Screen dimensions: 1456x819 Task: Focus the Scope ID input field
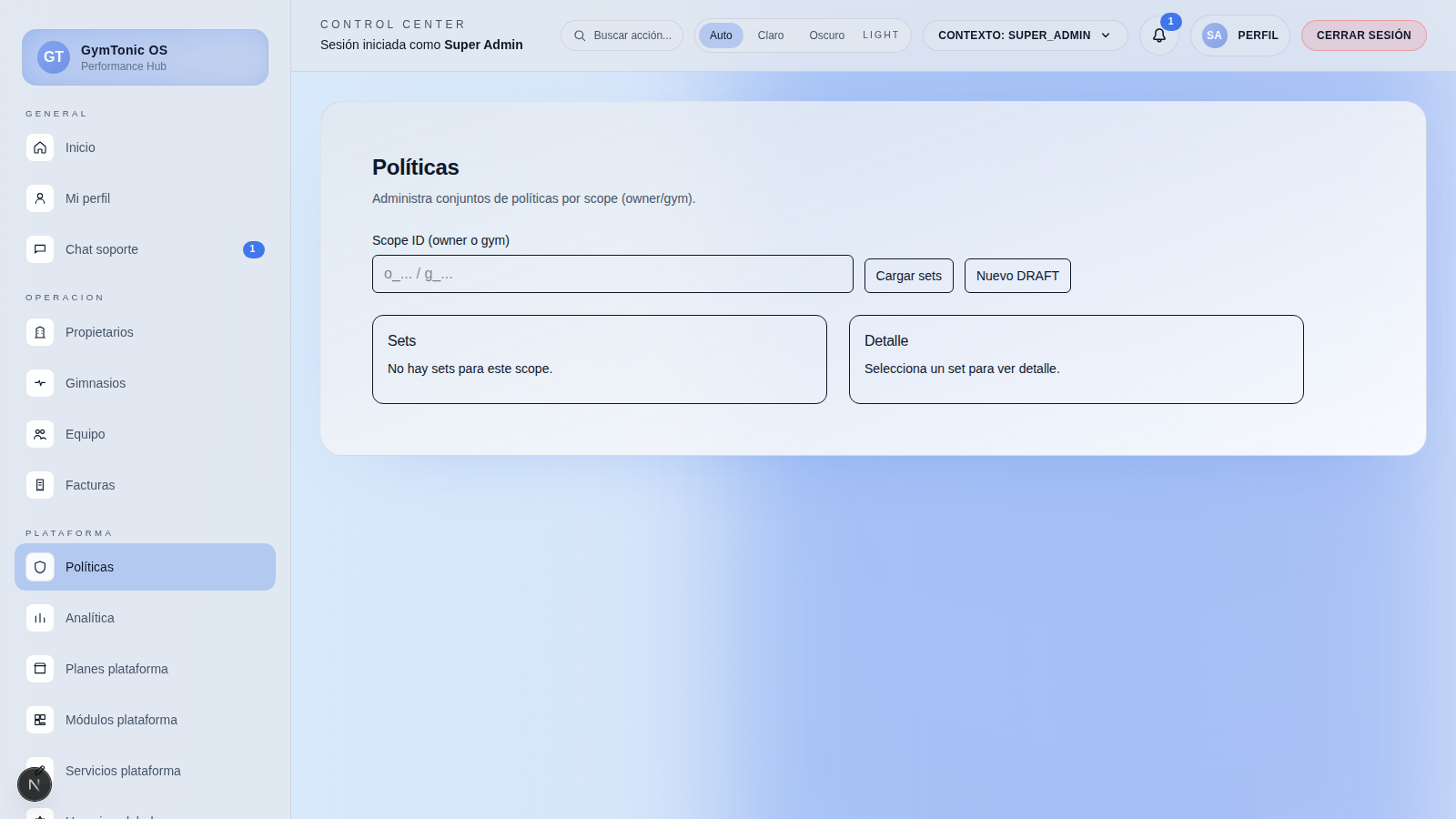[612, 274]
